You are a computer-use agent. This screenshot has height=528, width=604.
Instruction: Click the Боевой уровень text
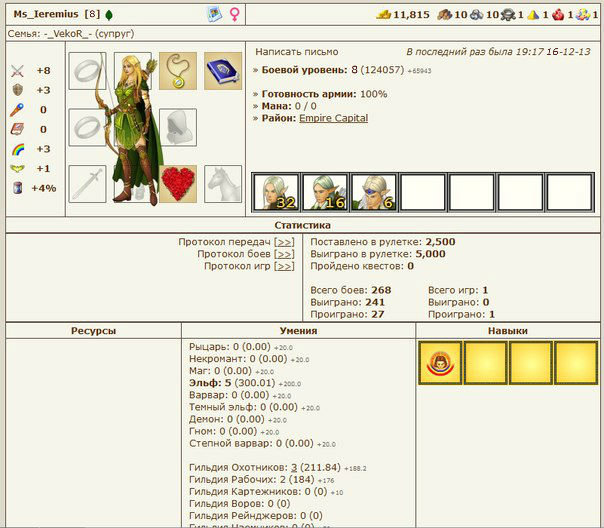pyautogui.click(x=305, y=70)
